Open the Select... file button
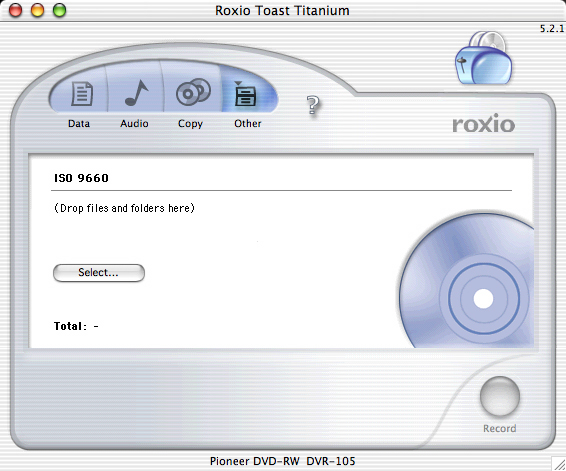566x471 pixels. click(x=99, y=273)
